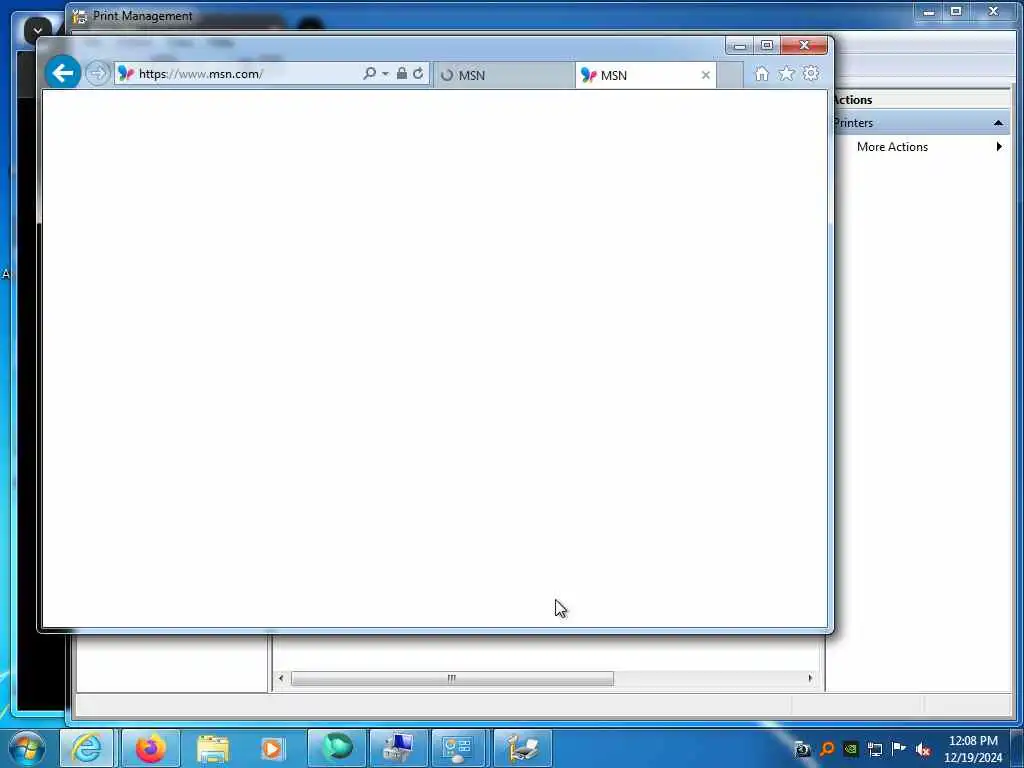This screenshot has width=1024, height=768.
Task: Click the Show desktop strip beside the clock
Action: [x=1017, y=749]
